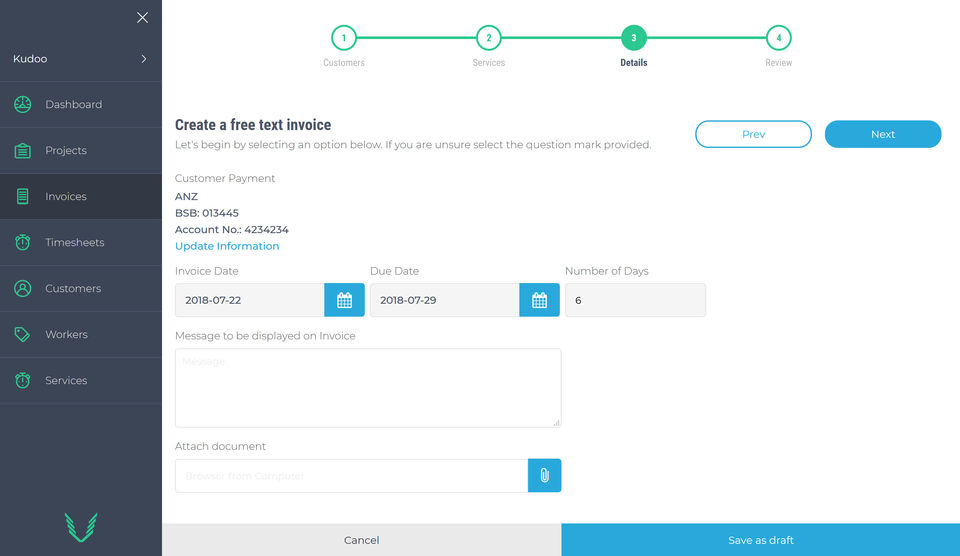Click the 'Create a free text invoice' heading
The width and height of the screenshot is (960, 556).
tap(253, 125)
